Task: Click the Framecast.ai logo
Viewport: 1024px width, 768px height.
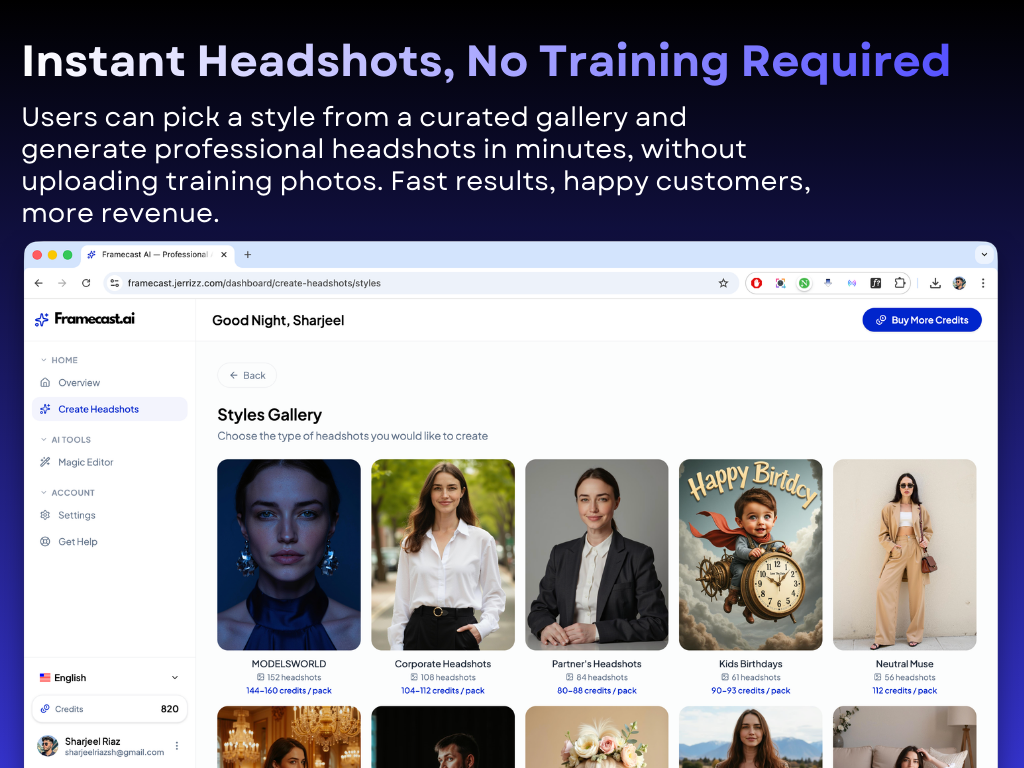Action: pos(85,319)
